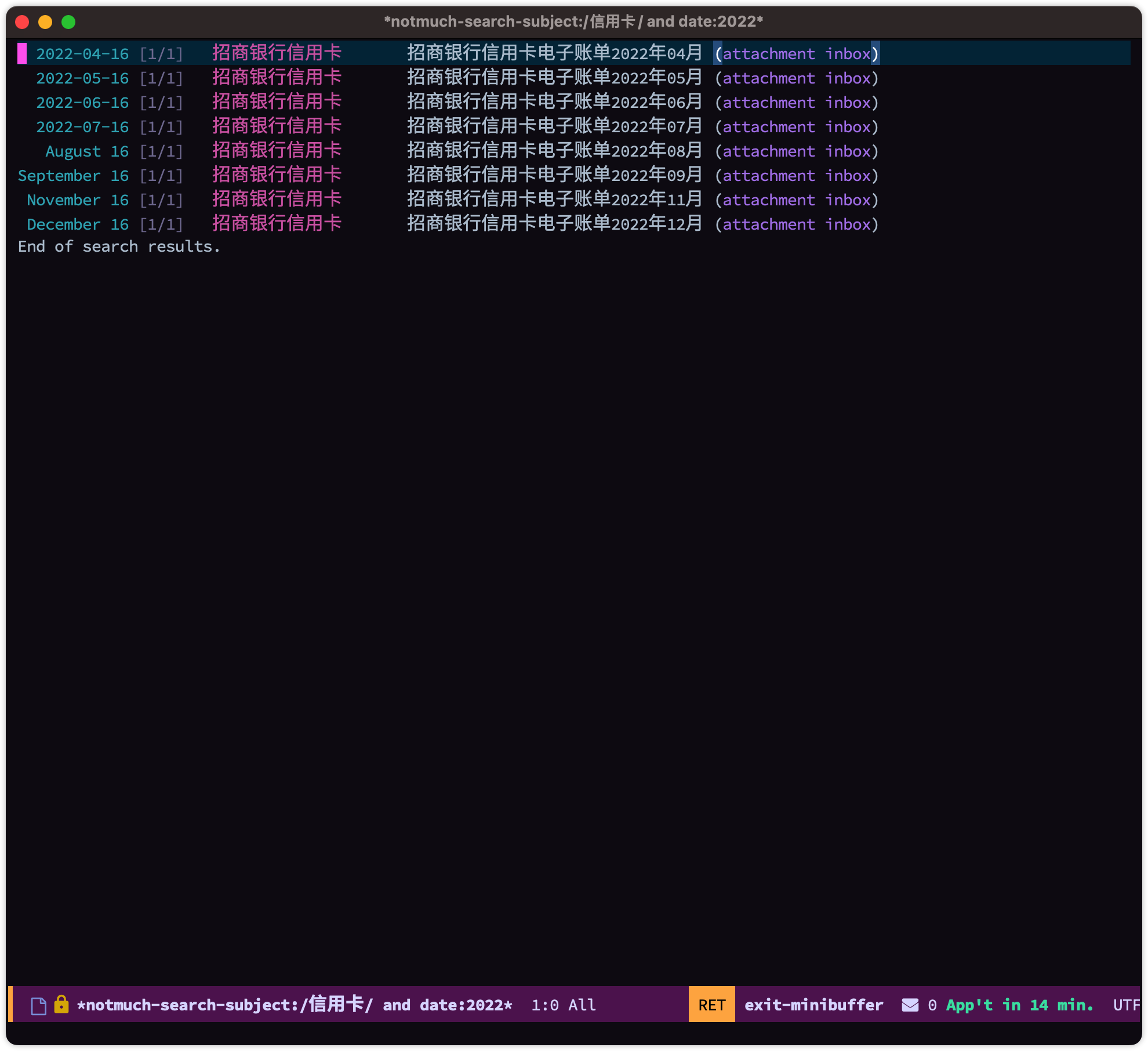The height and width of the screenshot is (1051, 1148).
Task: Click the read-only lock icon in the mode line
Action: 61,1005
